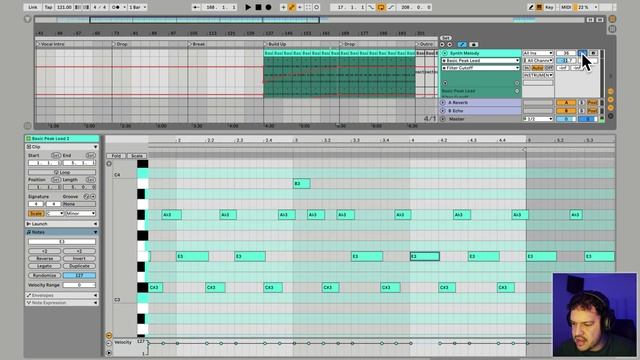The height and width of the screenshot is (360, 640).
Task: Enable the Key map mode switch
Action: tap(549, 7)
